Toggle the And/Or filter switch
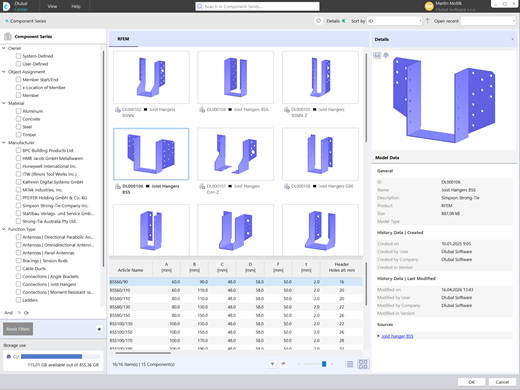Viewport: 520px width, 390px height. [18, 313]
